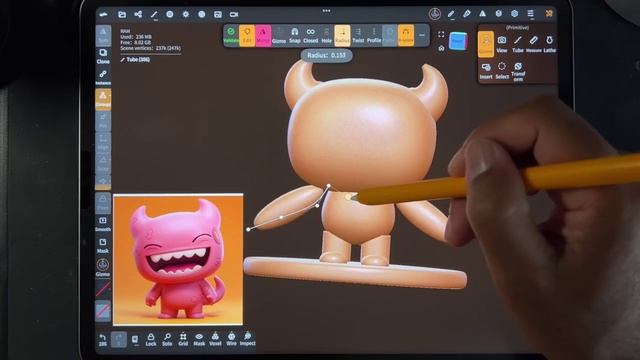Select the Select mask tool
This screenshot has height=360, width=640.
tap(502, 71)
